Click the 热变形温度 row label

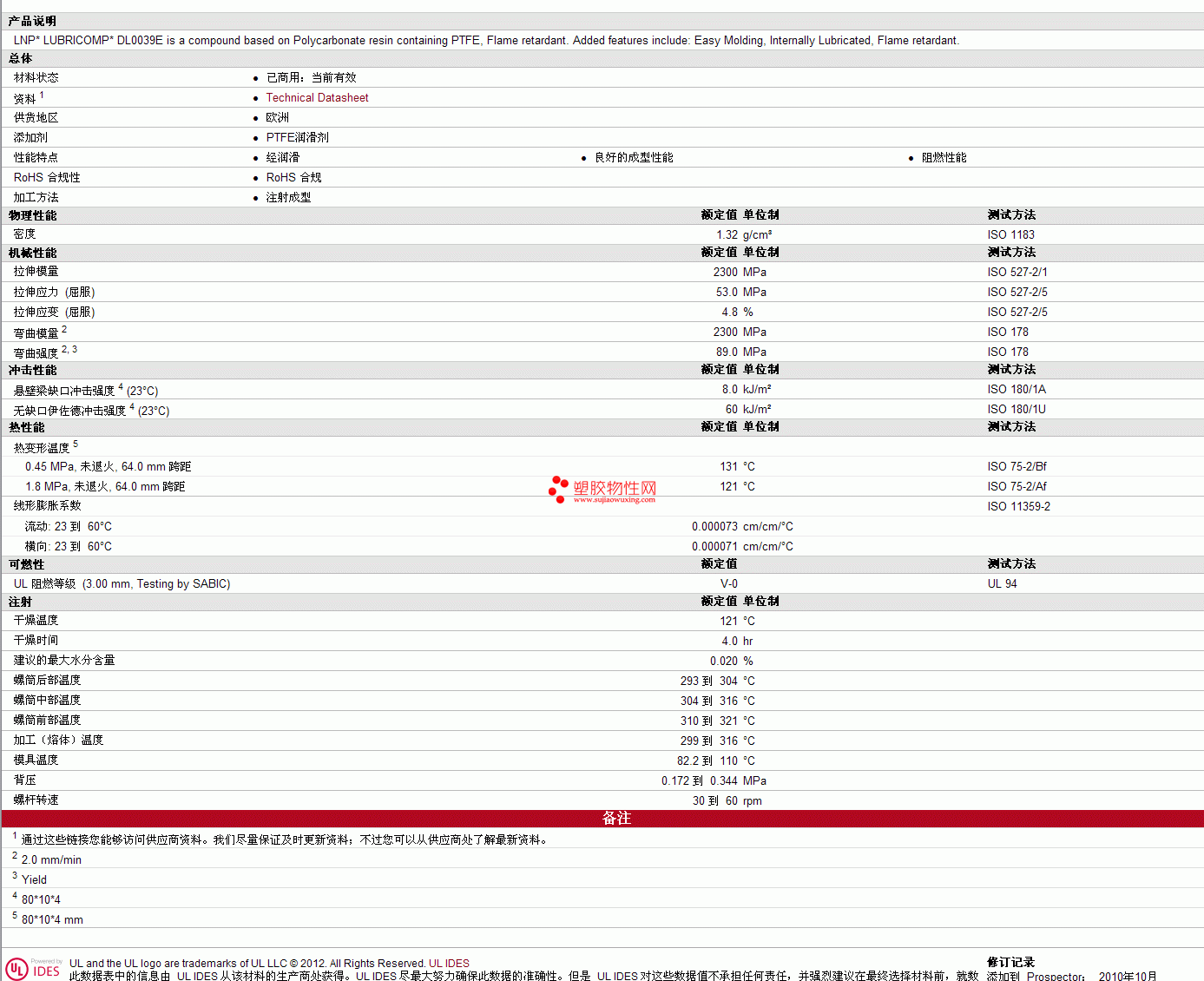click(x=41, y=448)
